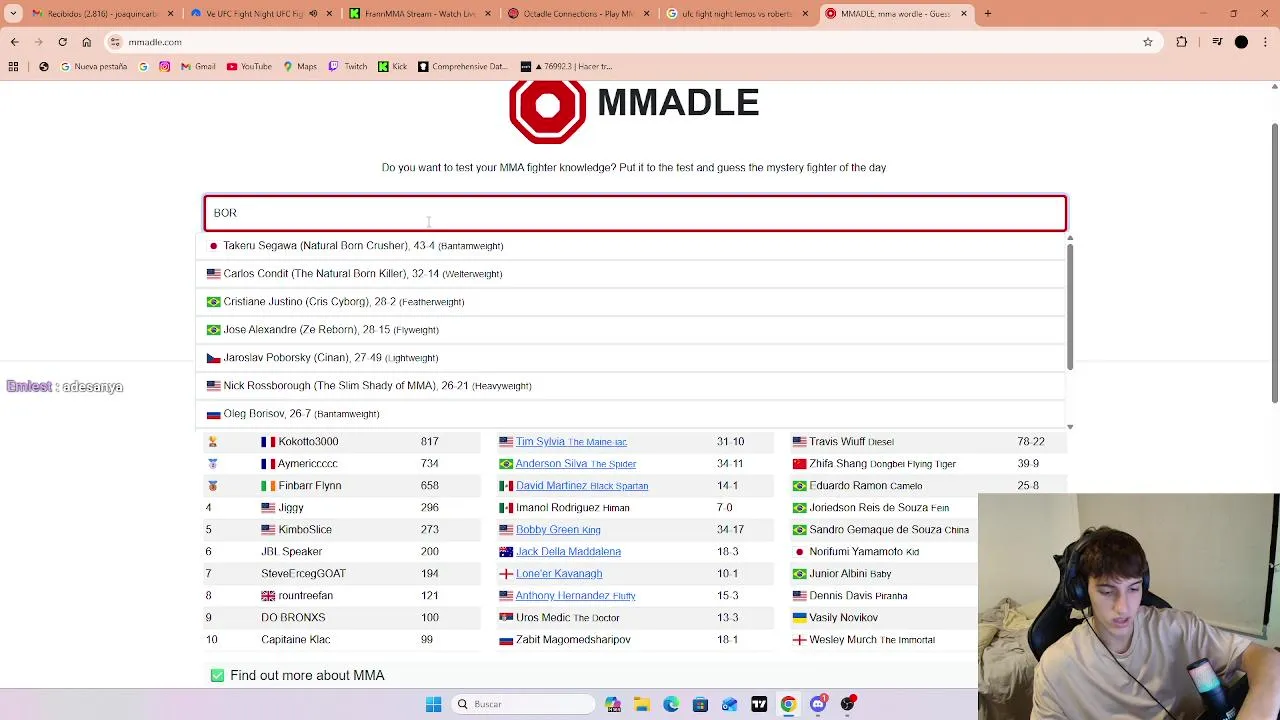Switch to Chrome in the taskbar
This screenshot has height=720, width=1280.
[788, 704]
